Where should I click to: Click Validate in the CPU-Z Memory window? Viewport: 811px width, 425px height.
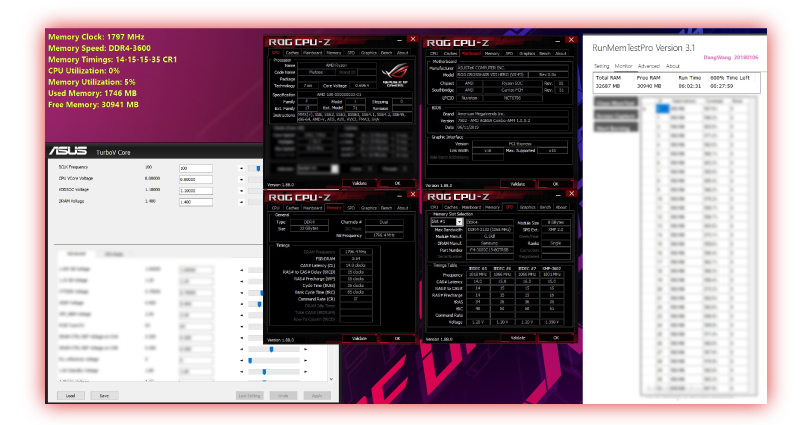359,338
